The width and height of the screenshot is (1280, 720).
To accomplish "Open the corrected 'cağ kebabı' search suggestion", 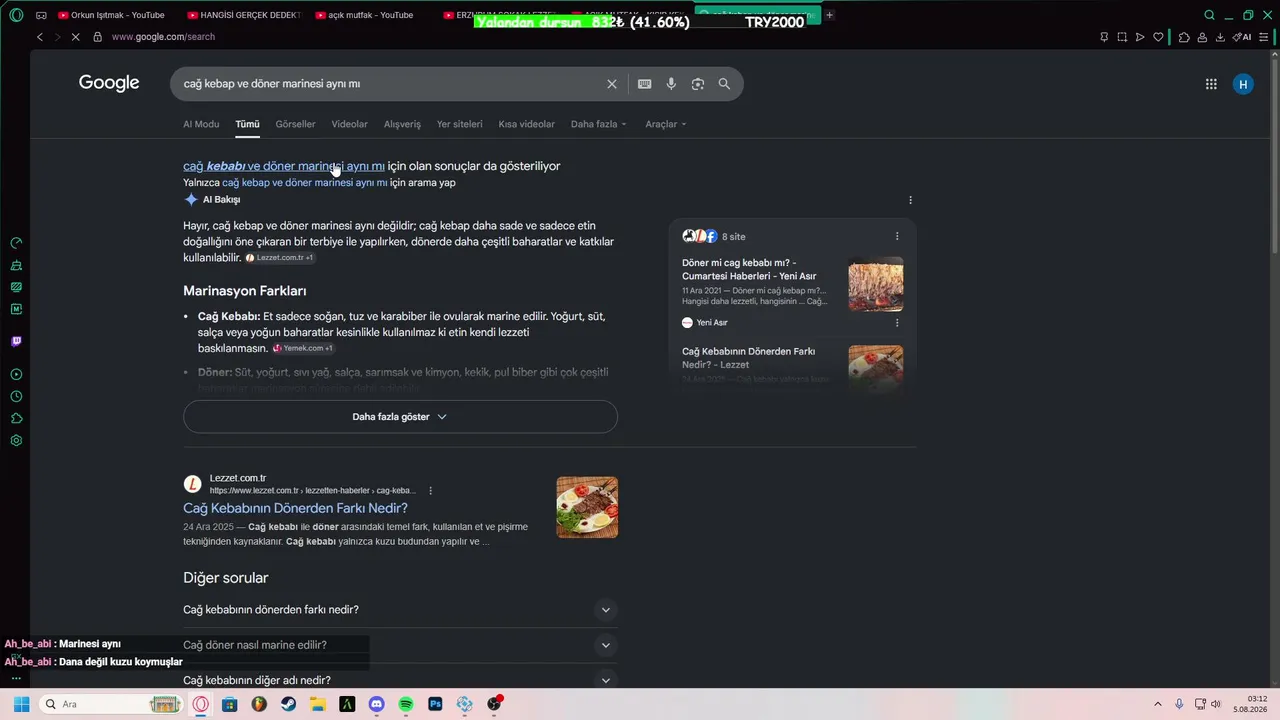I will click(284, 166).
